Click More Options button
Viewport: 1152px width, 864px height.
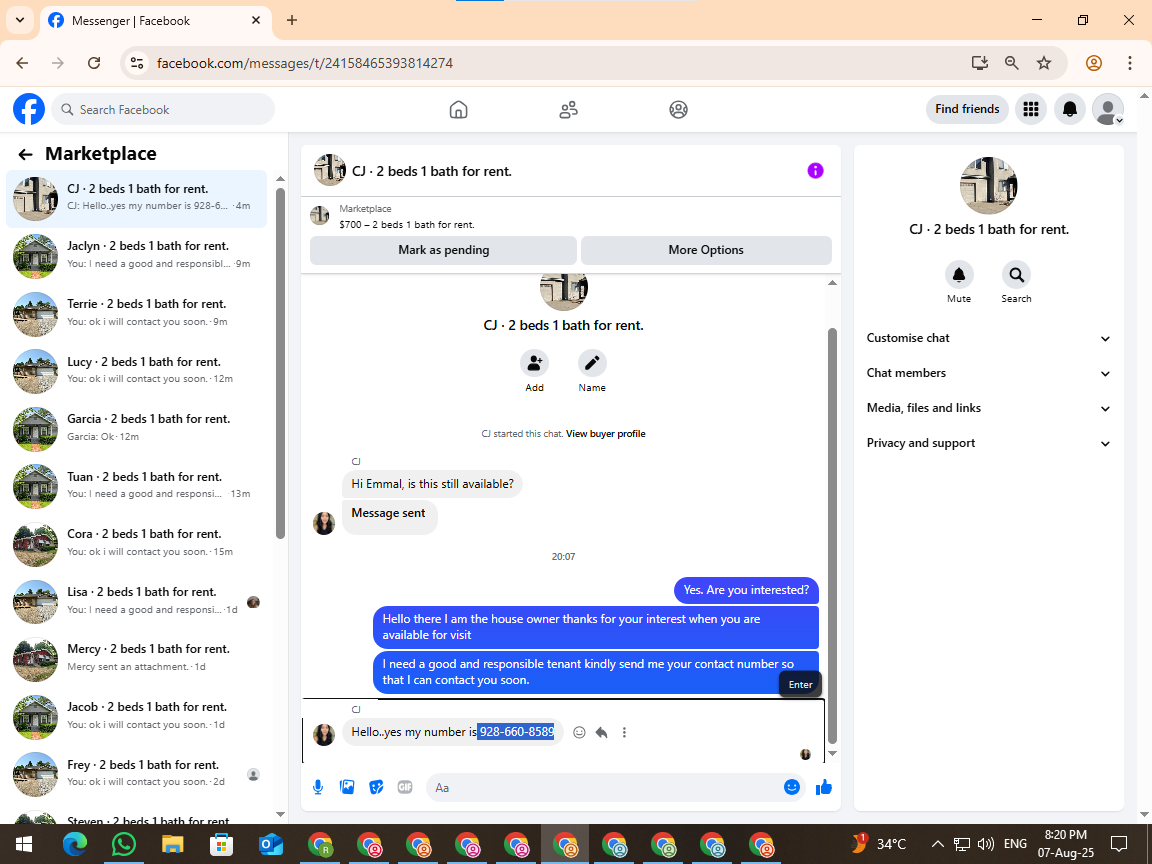706,250
